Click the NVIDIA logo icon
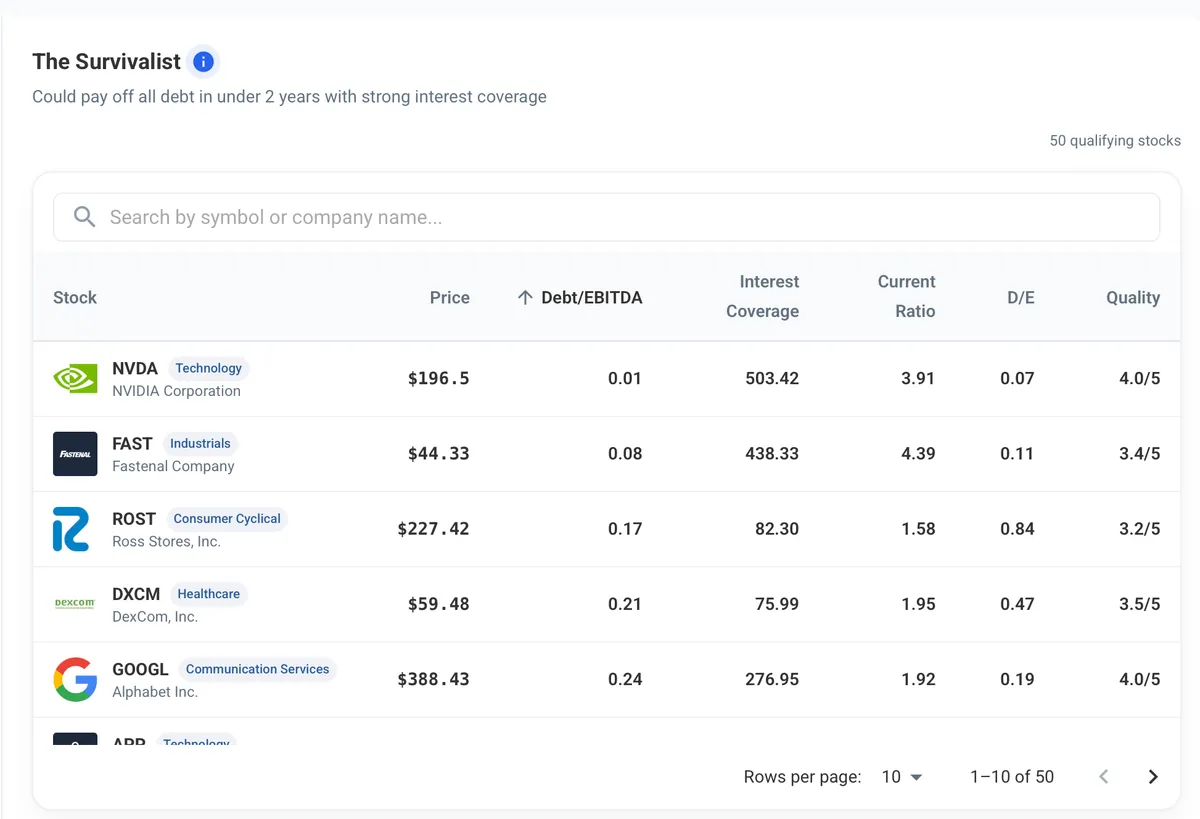Image resolution: width=1200 pixels, height=819 pixels. [x=75, y=379]
